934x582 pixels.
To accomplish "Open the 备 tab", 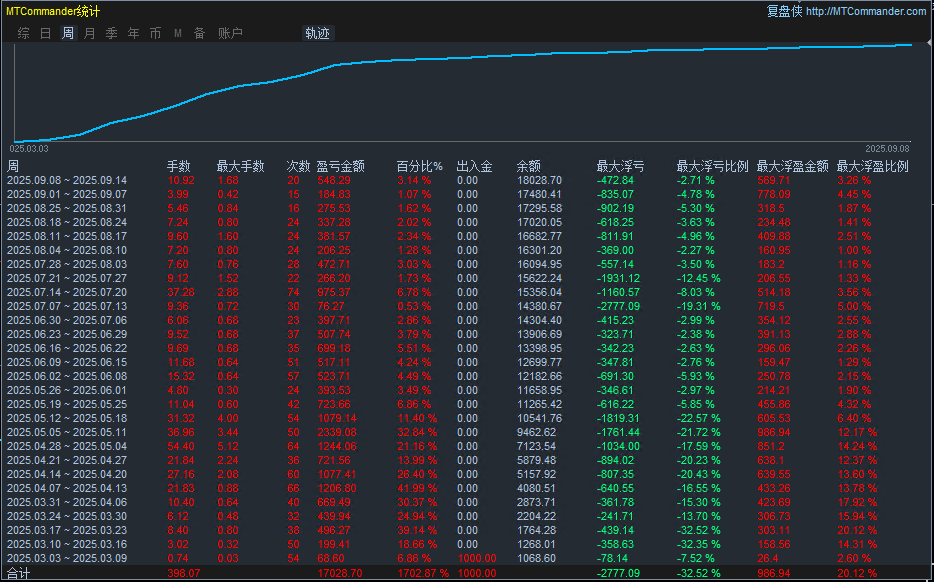I will 199,33.
